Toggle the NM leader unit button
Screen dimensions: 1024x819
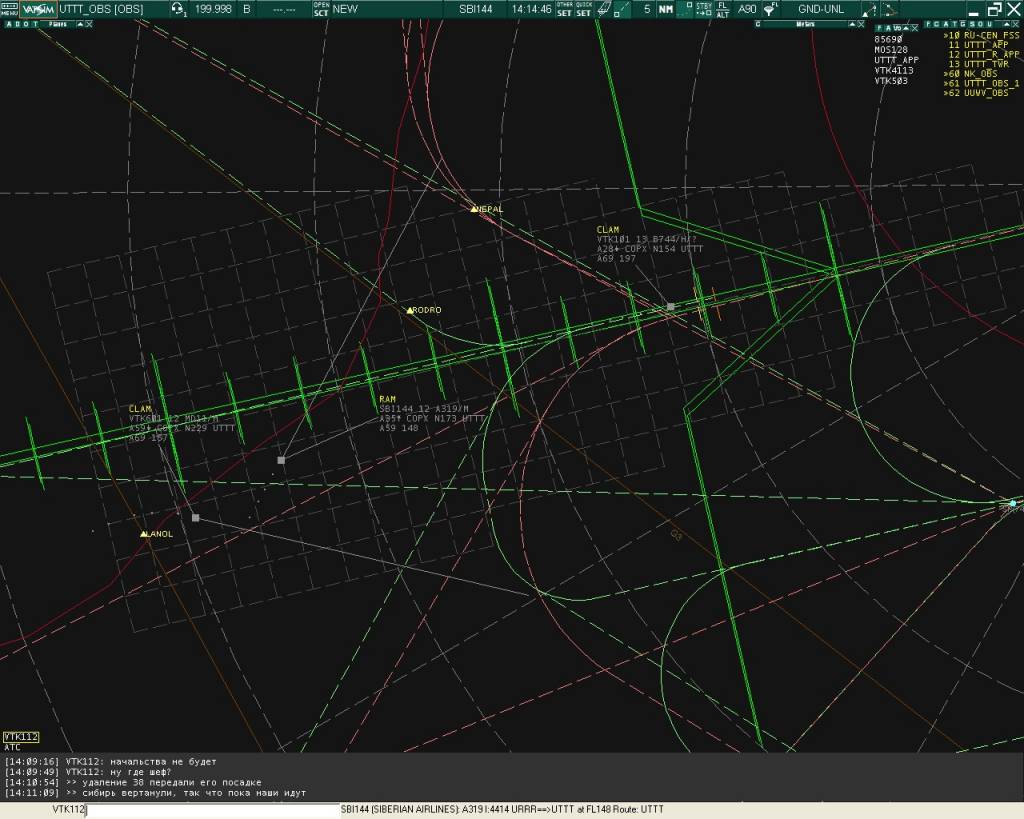[665, 9]
